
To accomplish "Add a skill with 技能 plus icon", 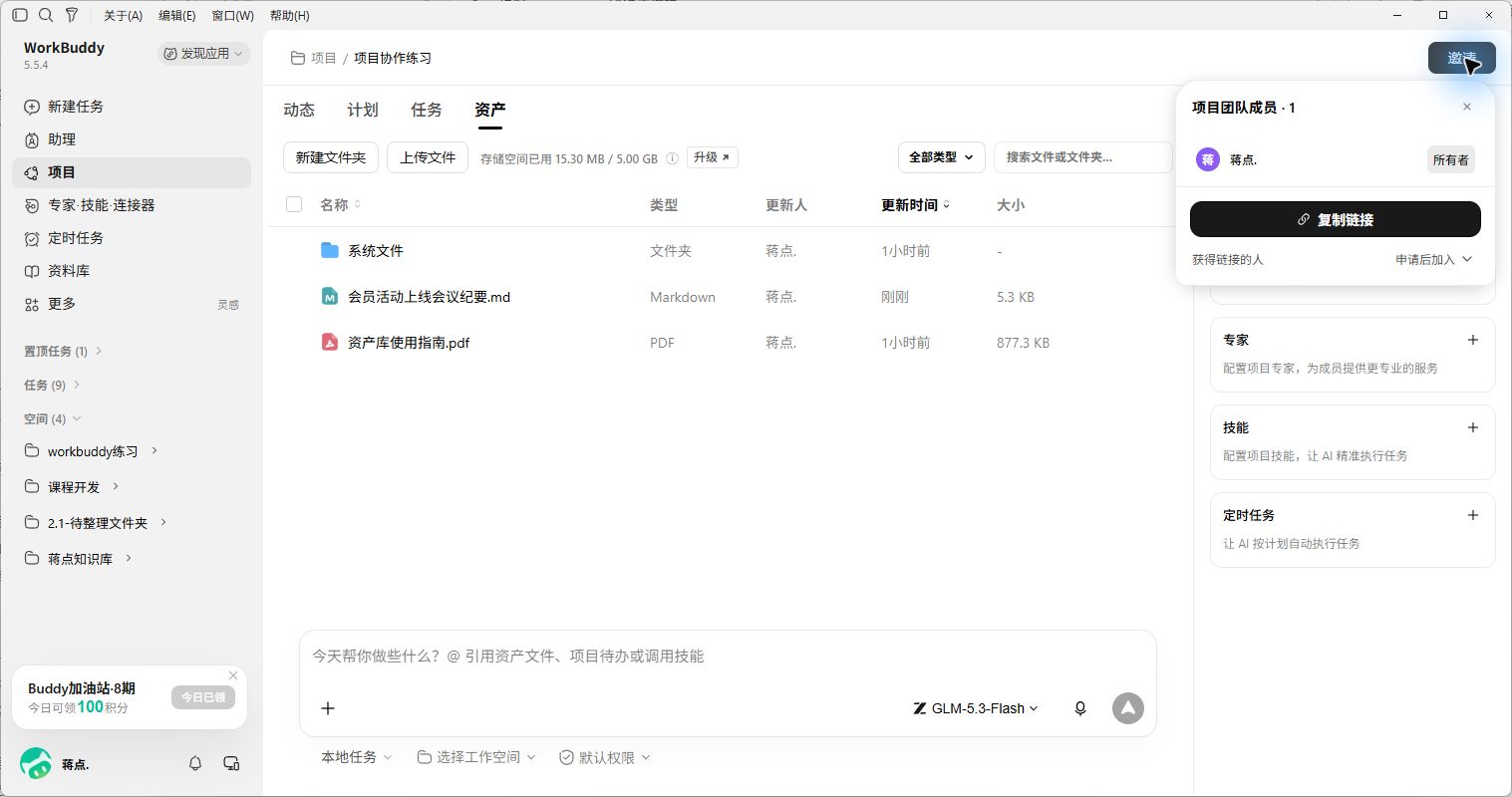I will 1473,427.
